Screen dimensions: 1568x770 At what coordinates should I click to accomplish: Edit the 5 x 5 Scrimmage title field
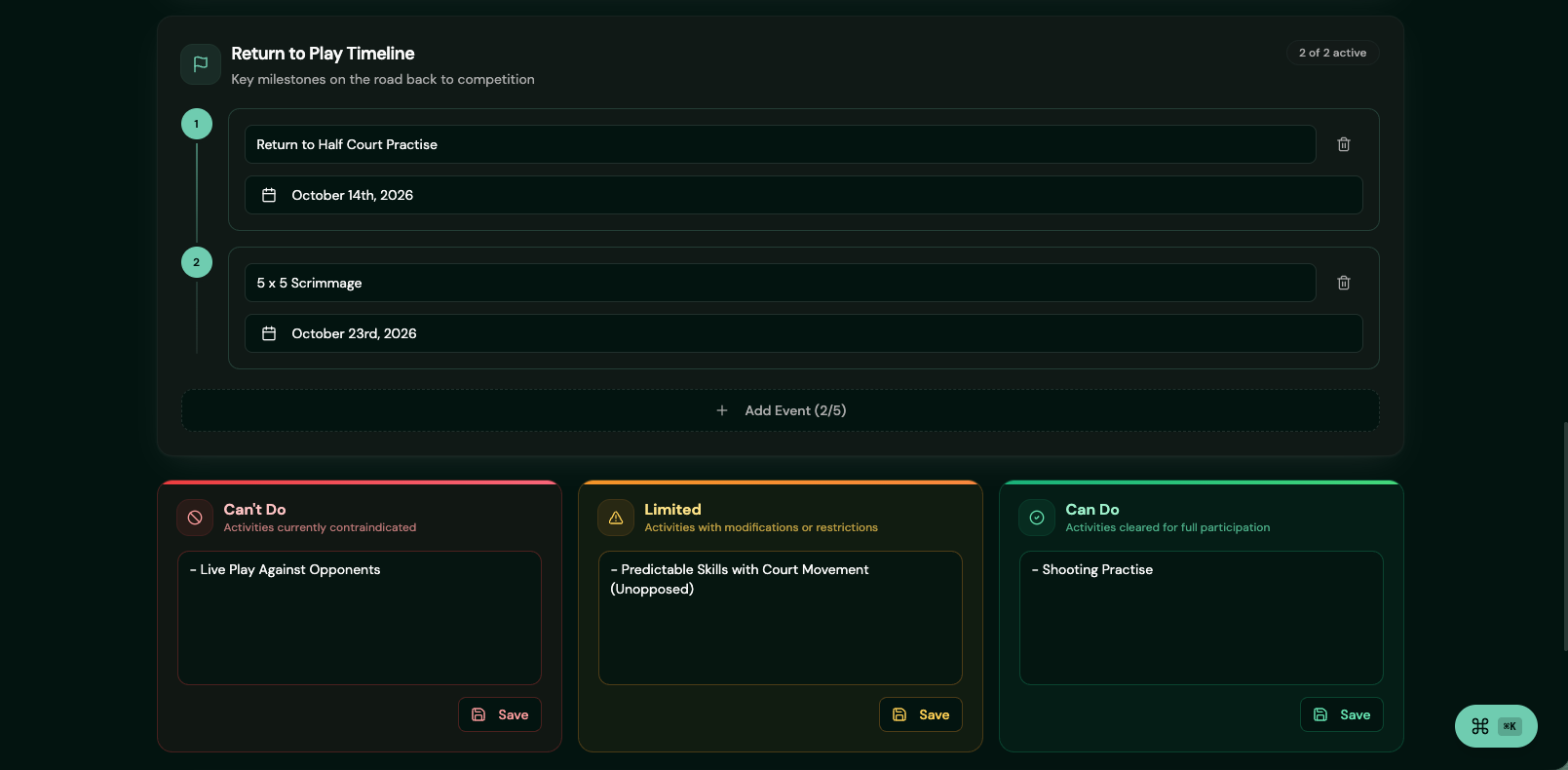[x=780, y=283]
